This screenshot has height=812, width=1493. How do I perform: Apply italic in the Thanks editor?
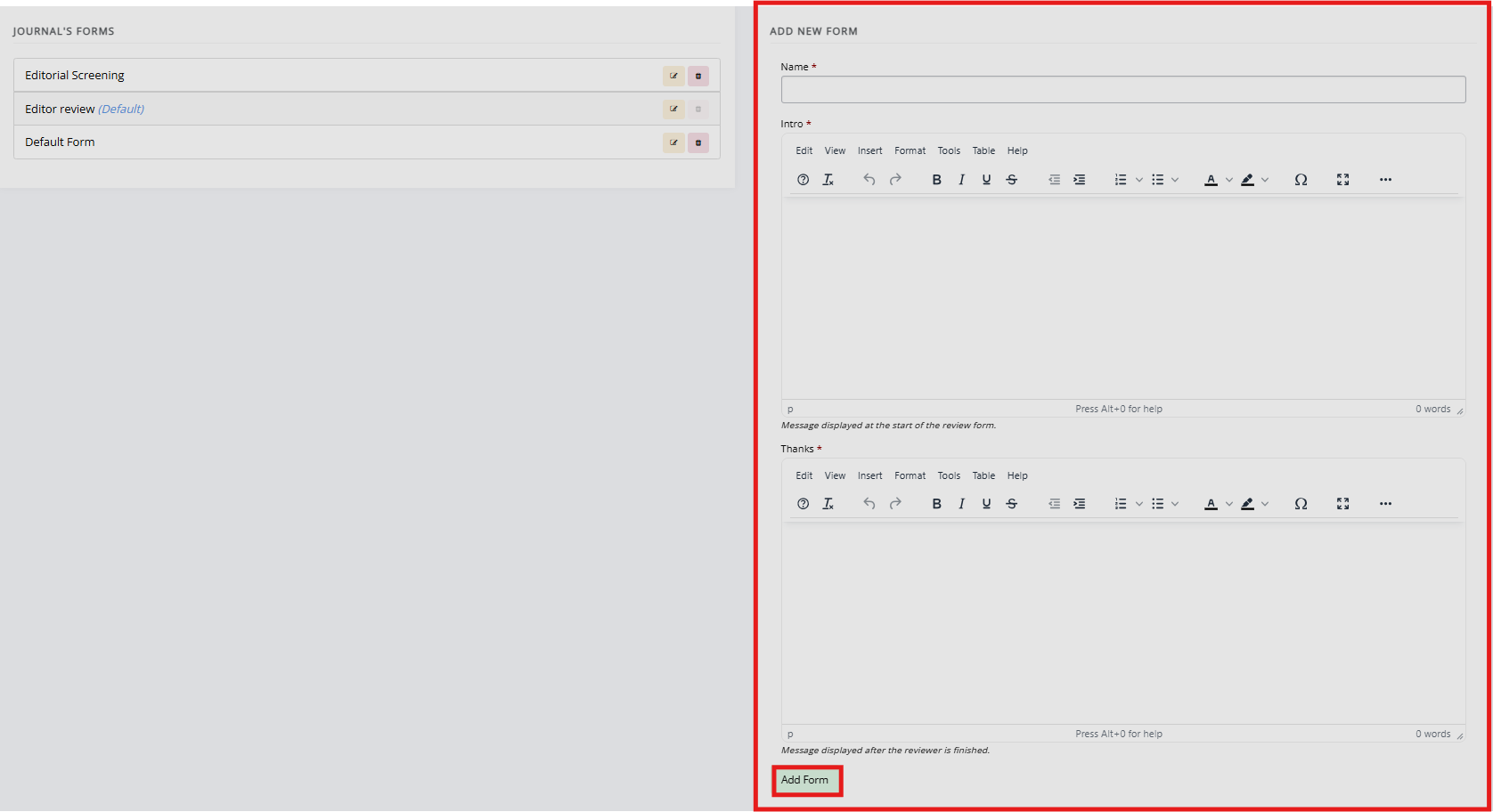961,504
